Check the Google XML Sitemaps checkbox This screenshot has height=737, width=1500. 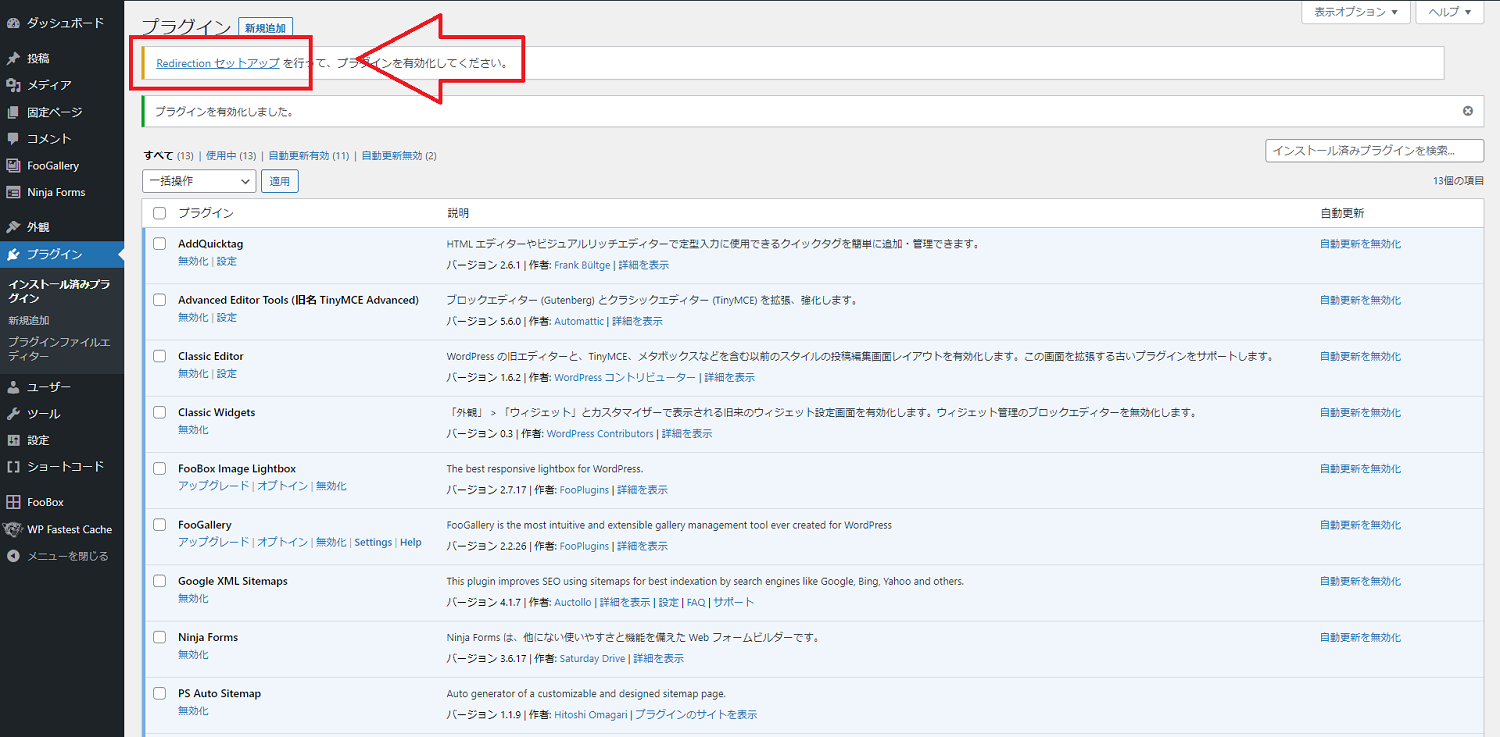(159, 581)
